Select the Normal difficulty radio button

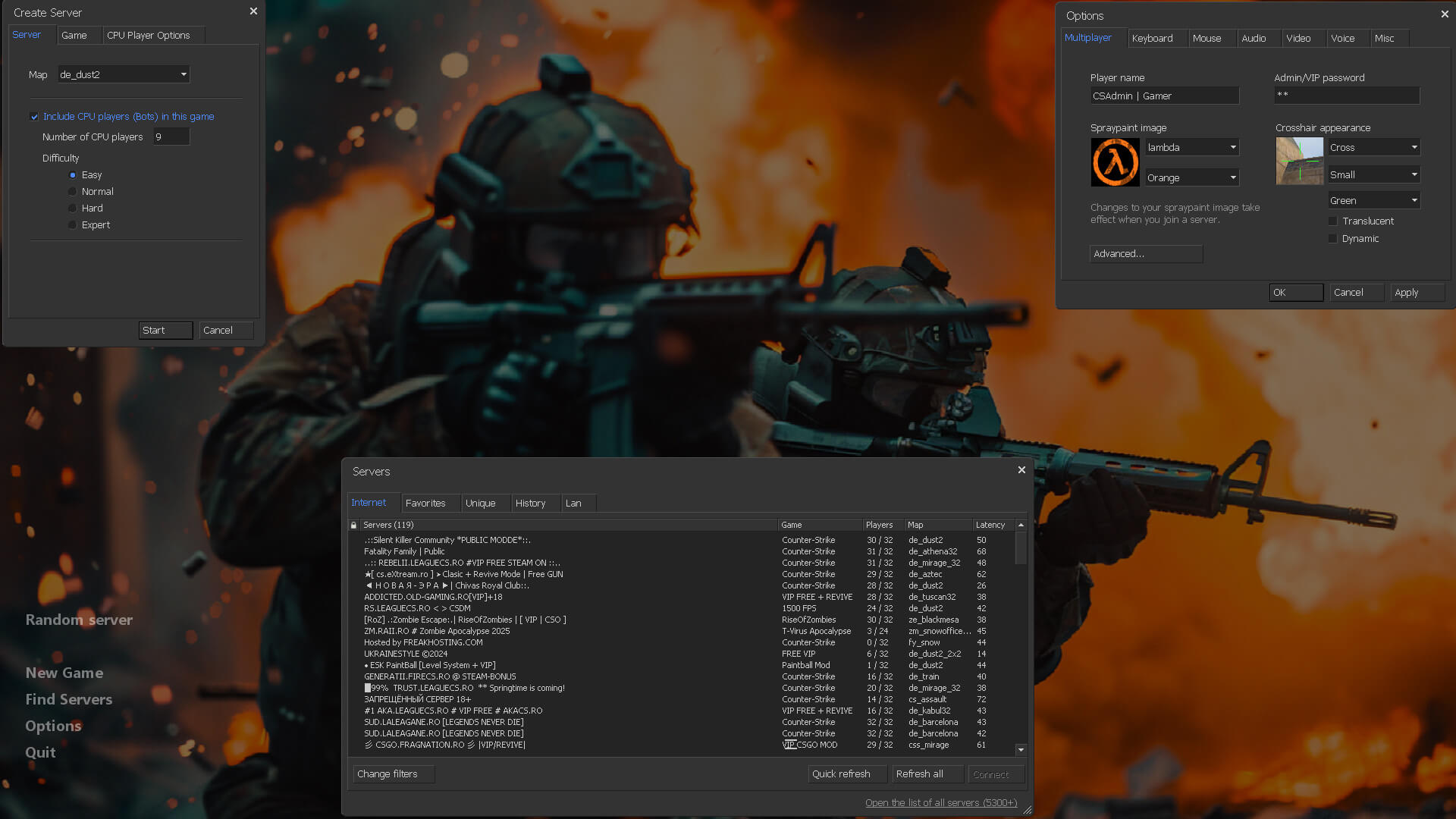coord(73,192)
